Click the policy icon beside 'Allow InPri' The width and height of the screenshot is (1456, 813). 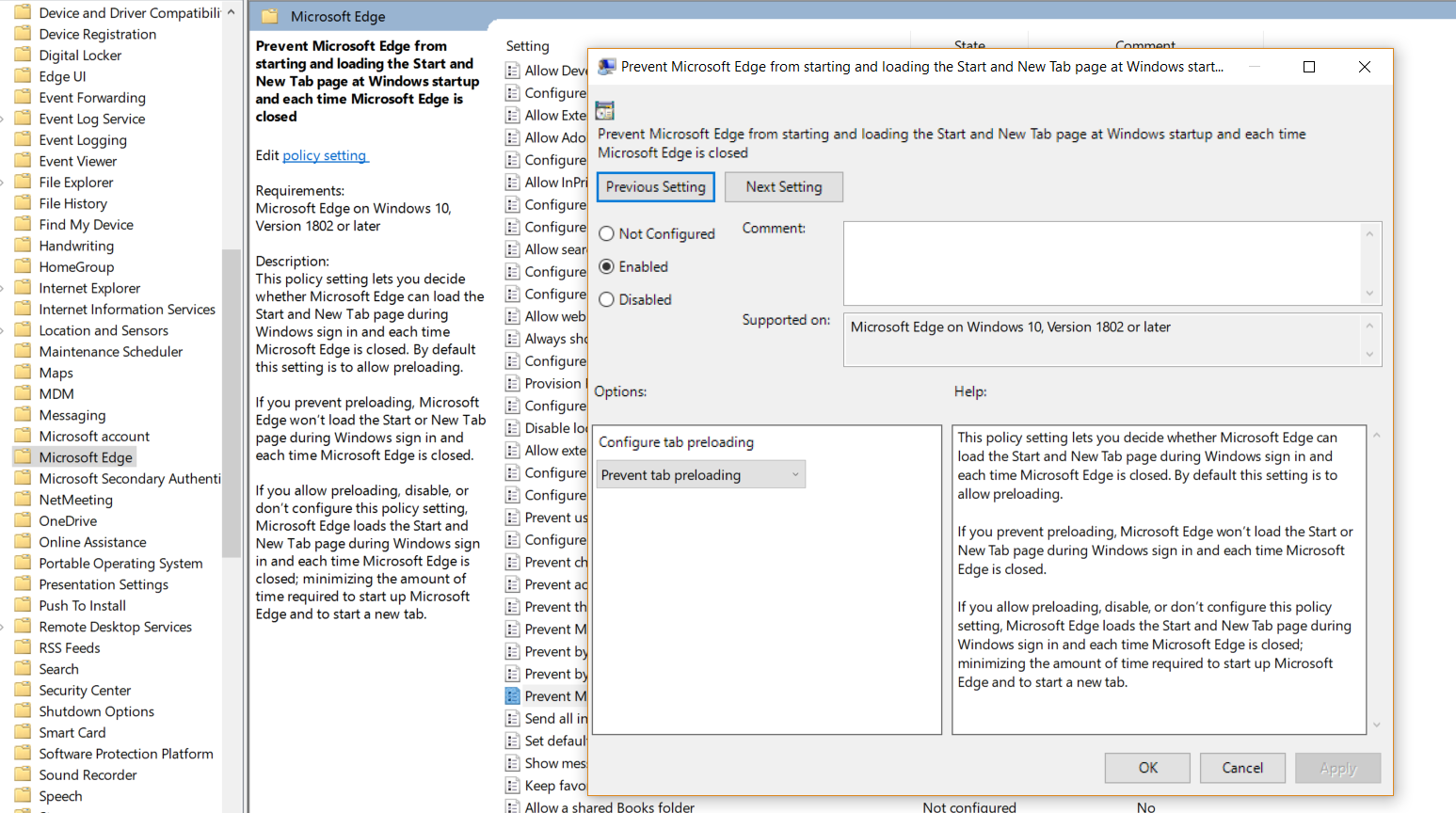[x=513, y=183]
